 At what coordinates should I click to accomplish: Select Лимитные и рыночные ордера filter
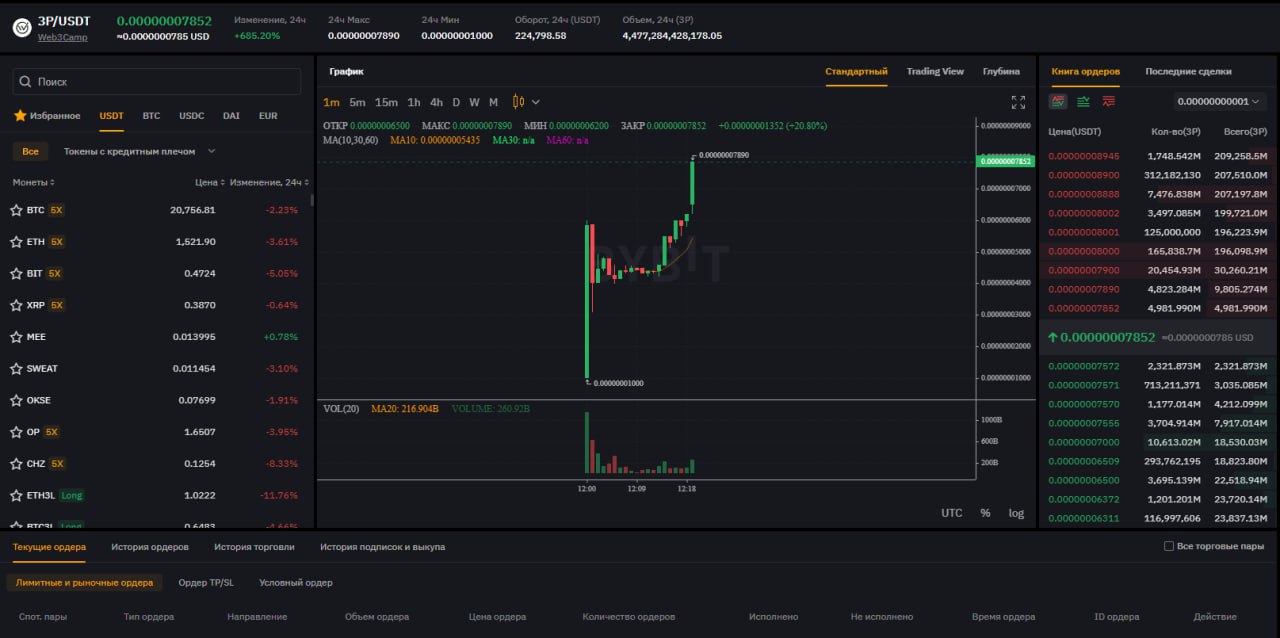pos(84,582)
